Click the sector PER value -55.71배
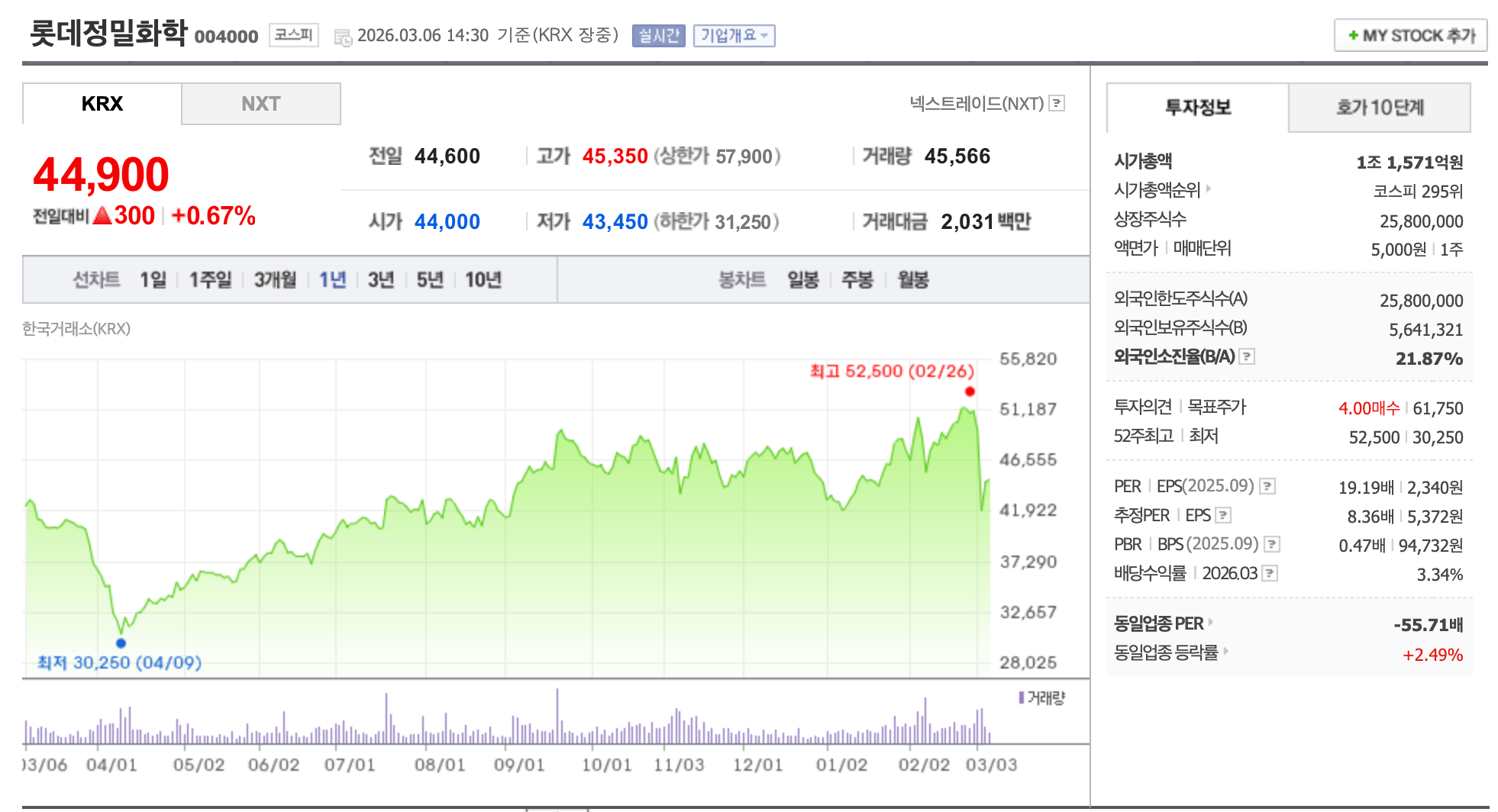 point(1429,625)
